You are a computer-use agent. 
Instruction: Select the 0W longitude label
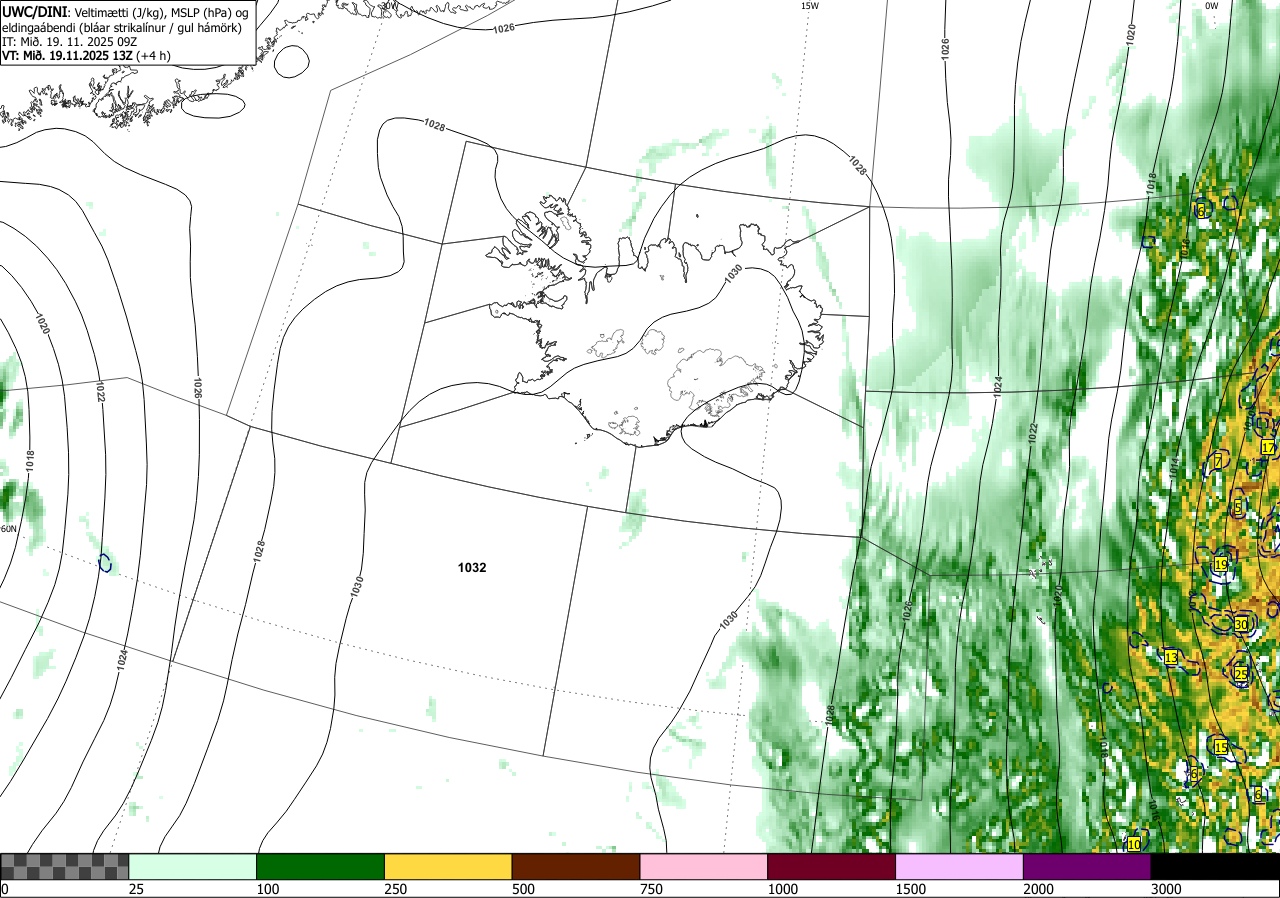tap(1211, 6)
